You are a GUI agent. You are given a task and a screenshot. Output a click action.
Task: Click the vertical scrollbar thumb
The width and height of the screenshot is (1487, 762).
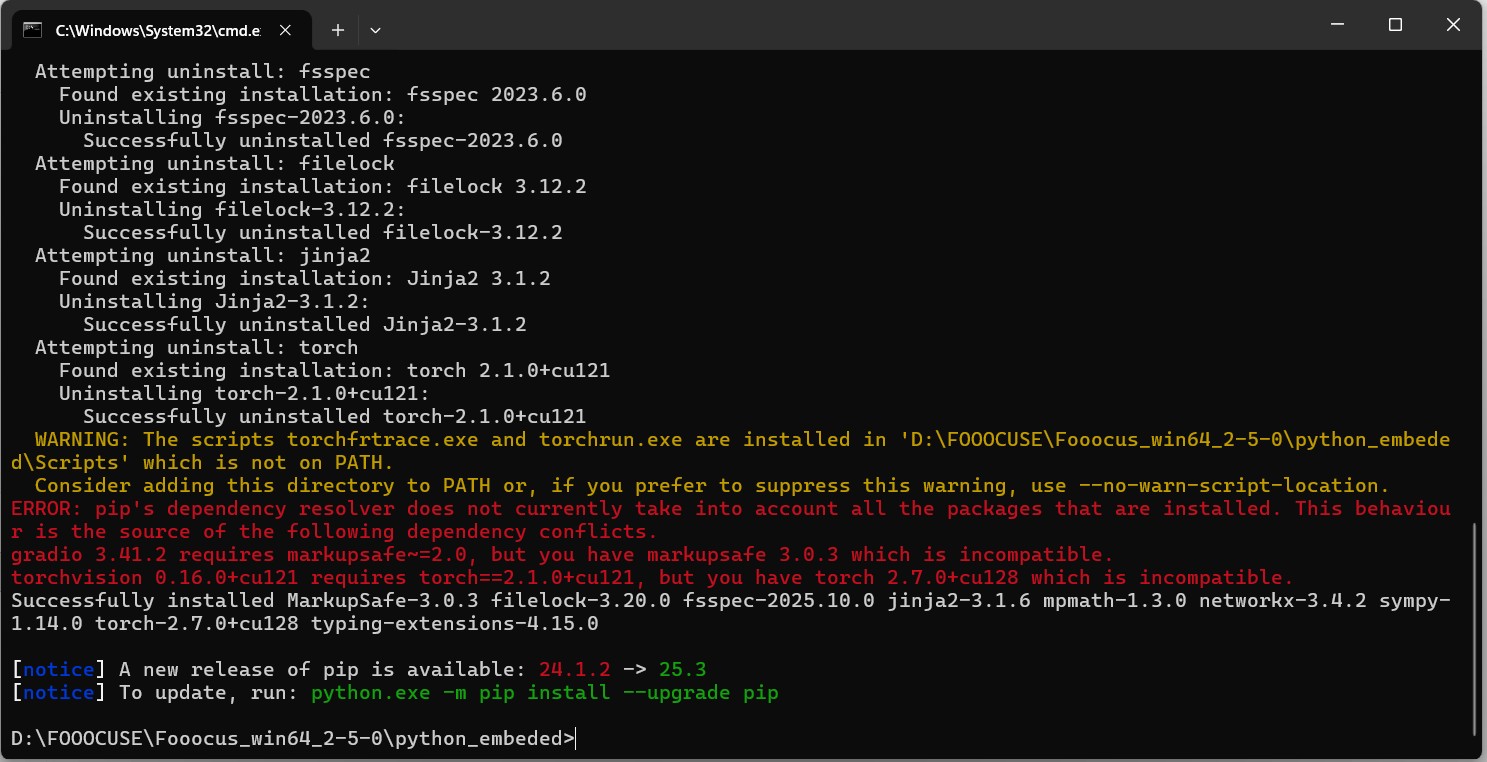pos(1476,630)
